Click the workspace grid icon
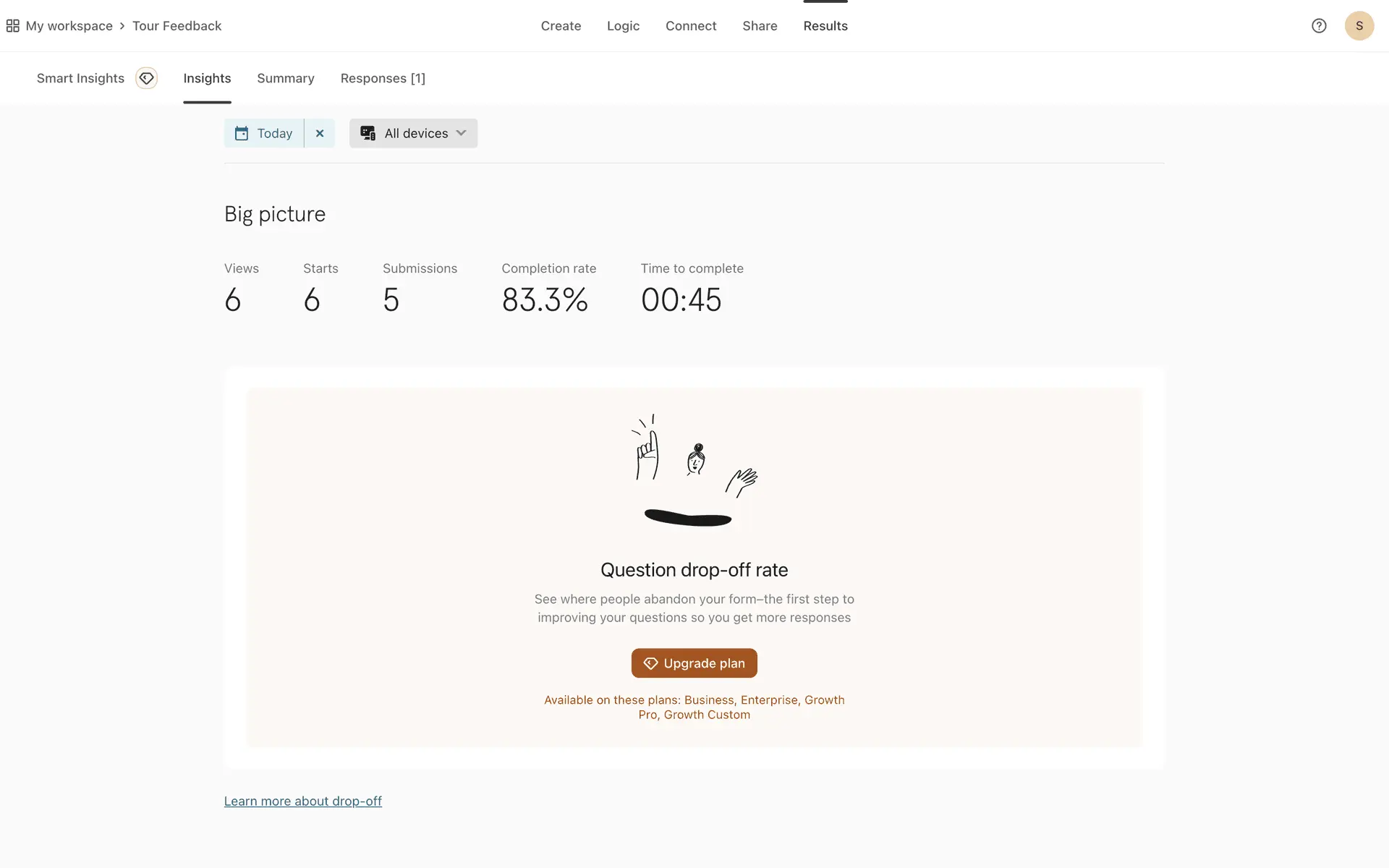Viewport: 1389px width, 868px height. 12,26
